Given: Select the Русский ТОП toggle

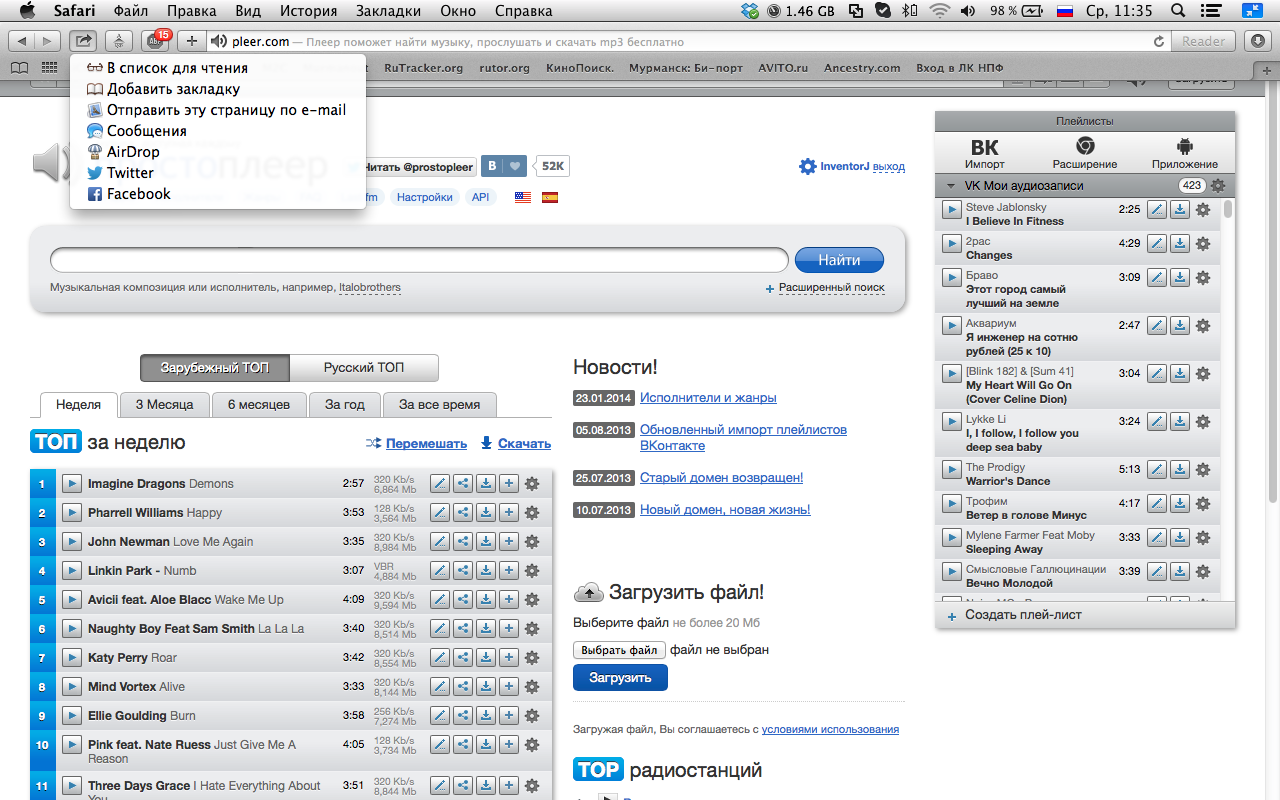Looking at the screenshot, I should coord(364,368).
